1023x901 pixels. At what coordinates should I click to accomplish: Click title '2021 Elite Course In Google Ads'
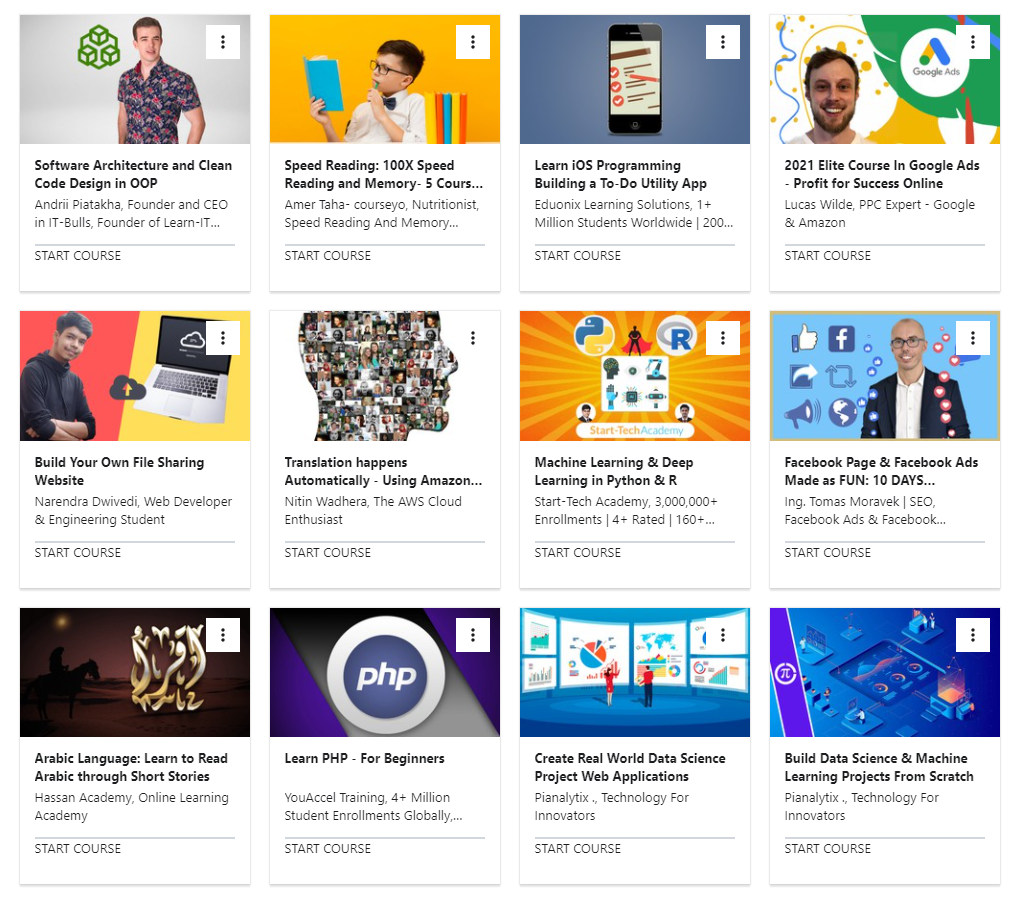(x=882, y=175)
